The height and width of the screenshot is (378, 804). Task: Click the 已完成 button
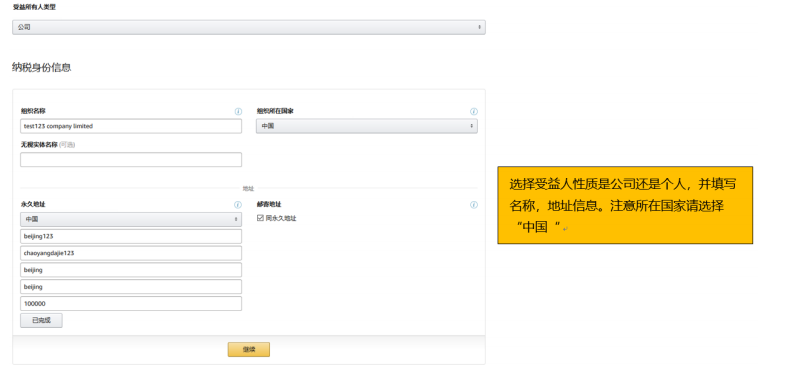[x=42, y=320]
